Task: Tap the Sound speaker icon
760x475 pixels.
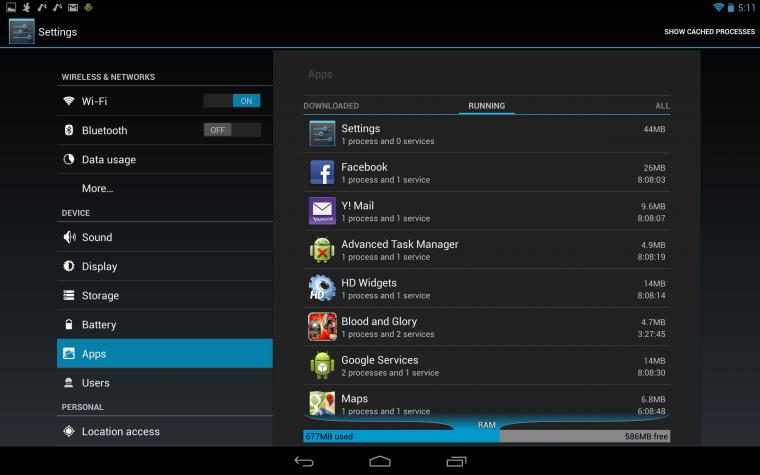Action: click(69, 237)
